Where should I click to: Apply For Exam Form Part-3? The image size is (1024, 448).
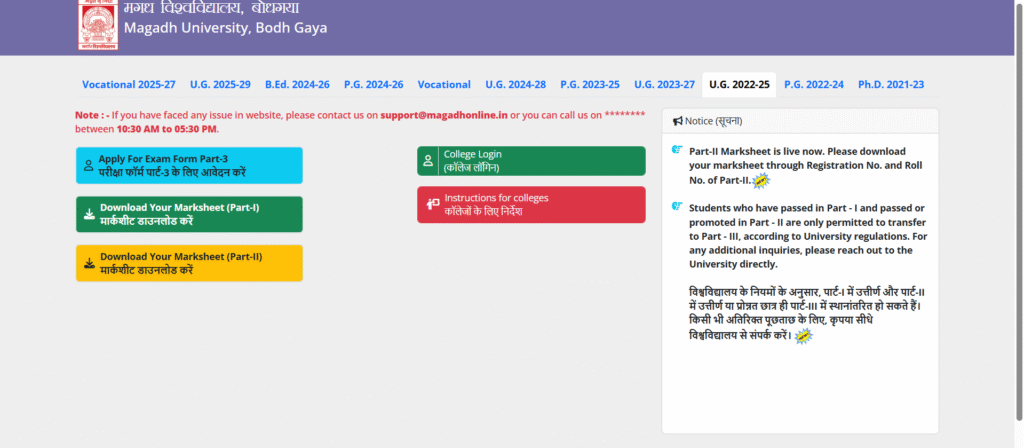click(189, 165)
